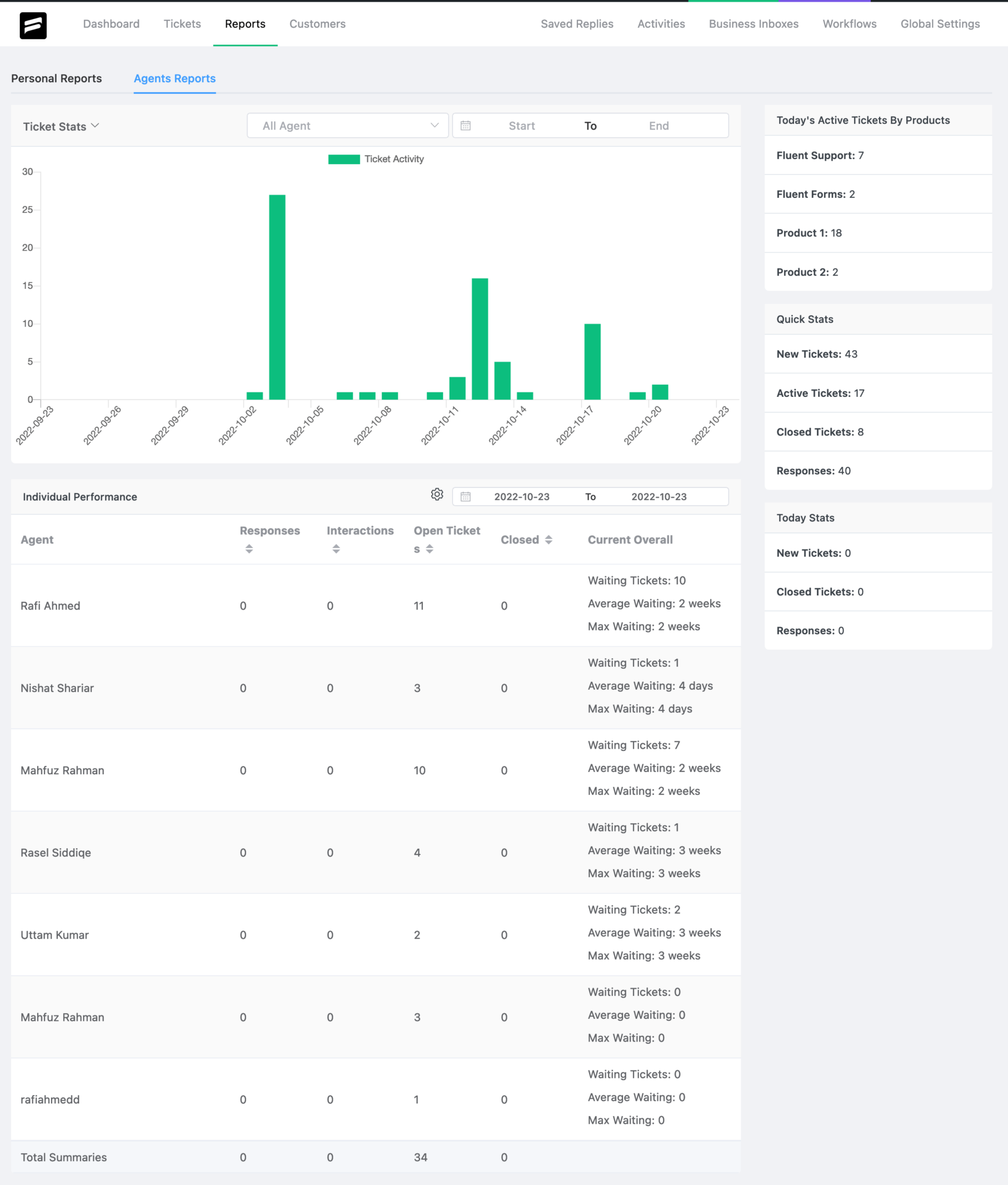Sort the Interactions column
1008x1185 pixels.
pyautogui.click(x=336, y=549)
